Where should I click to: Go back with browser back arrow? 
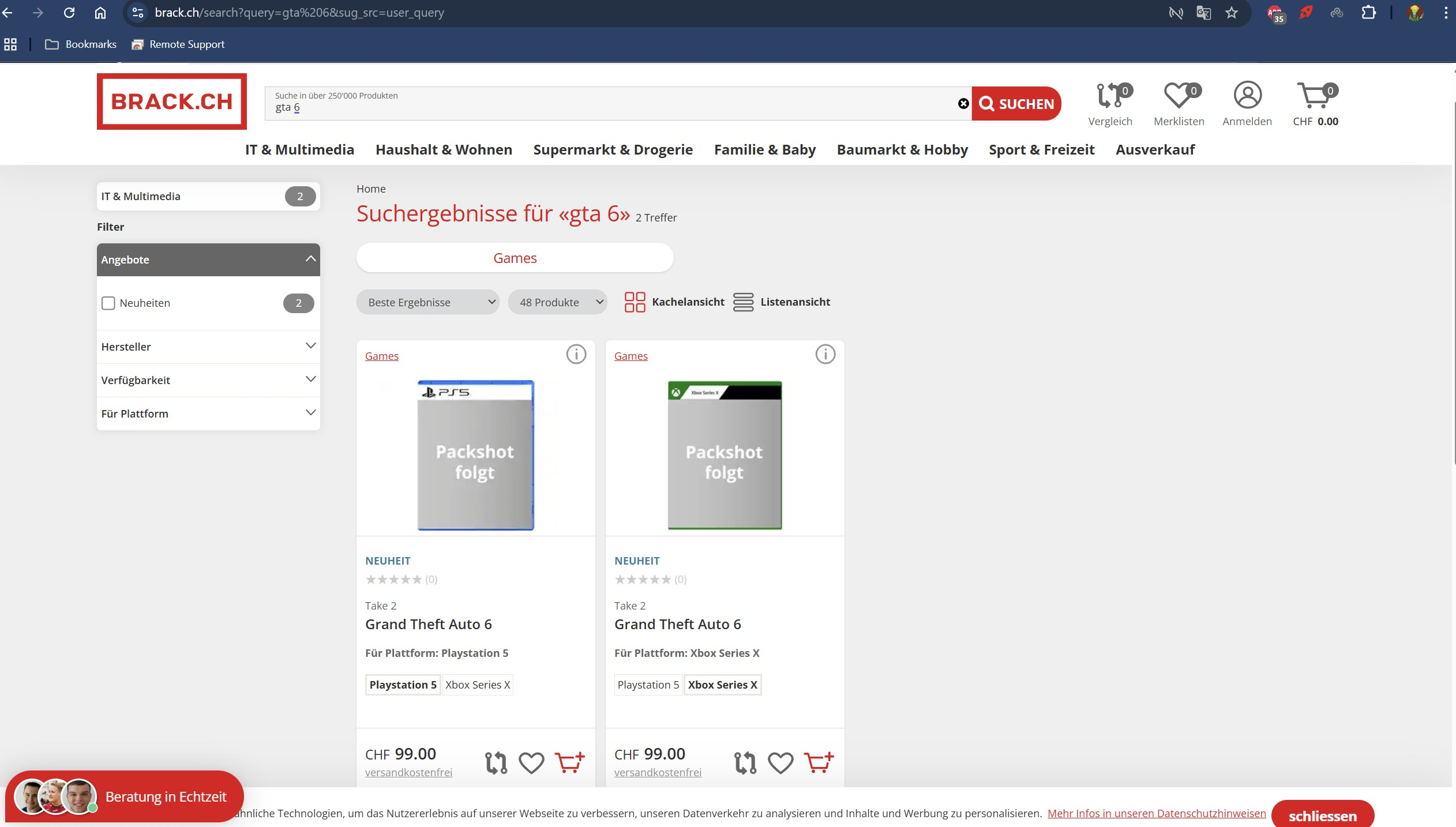(7, 13)
